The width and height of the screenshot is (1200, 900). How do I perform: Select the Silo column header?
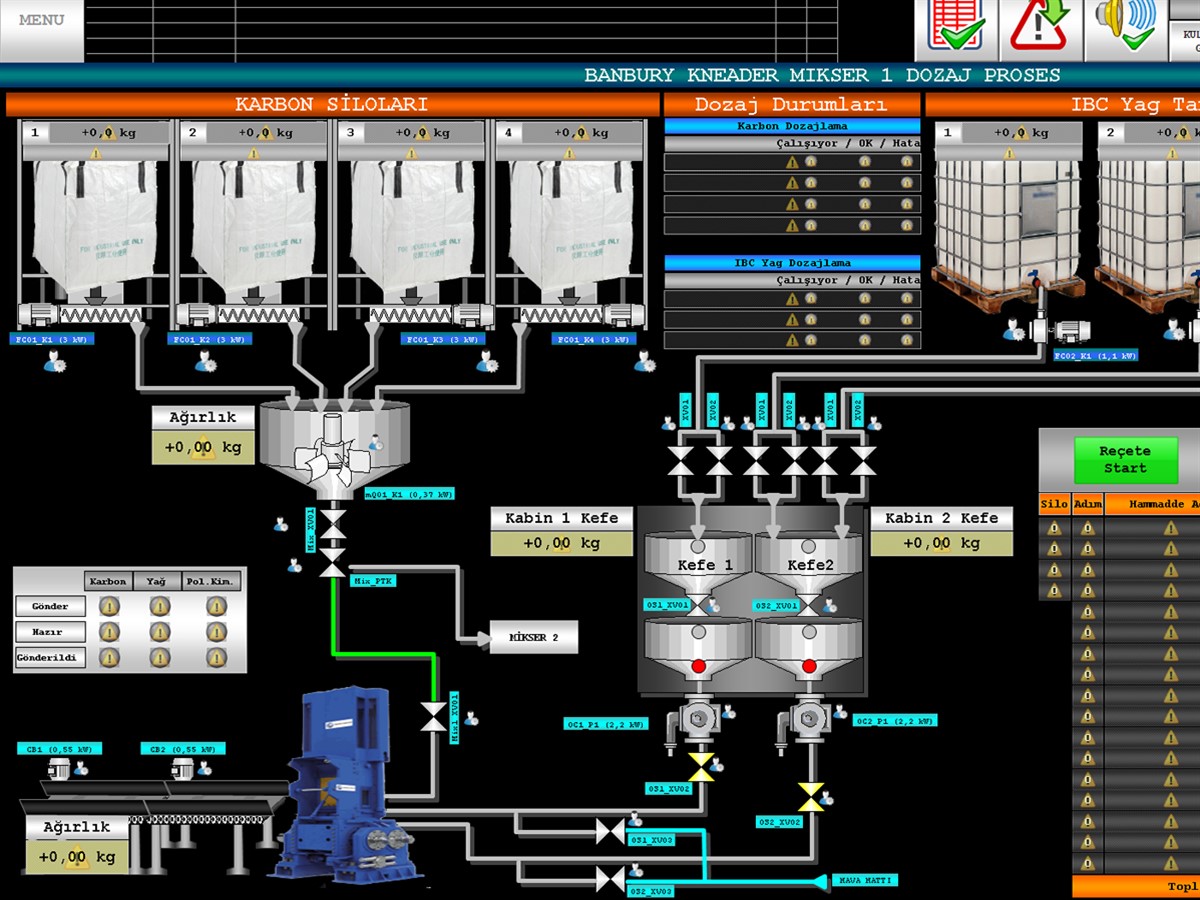(x=1054, y=505)
